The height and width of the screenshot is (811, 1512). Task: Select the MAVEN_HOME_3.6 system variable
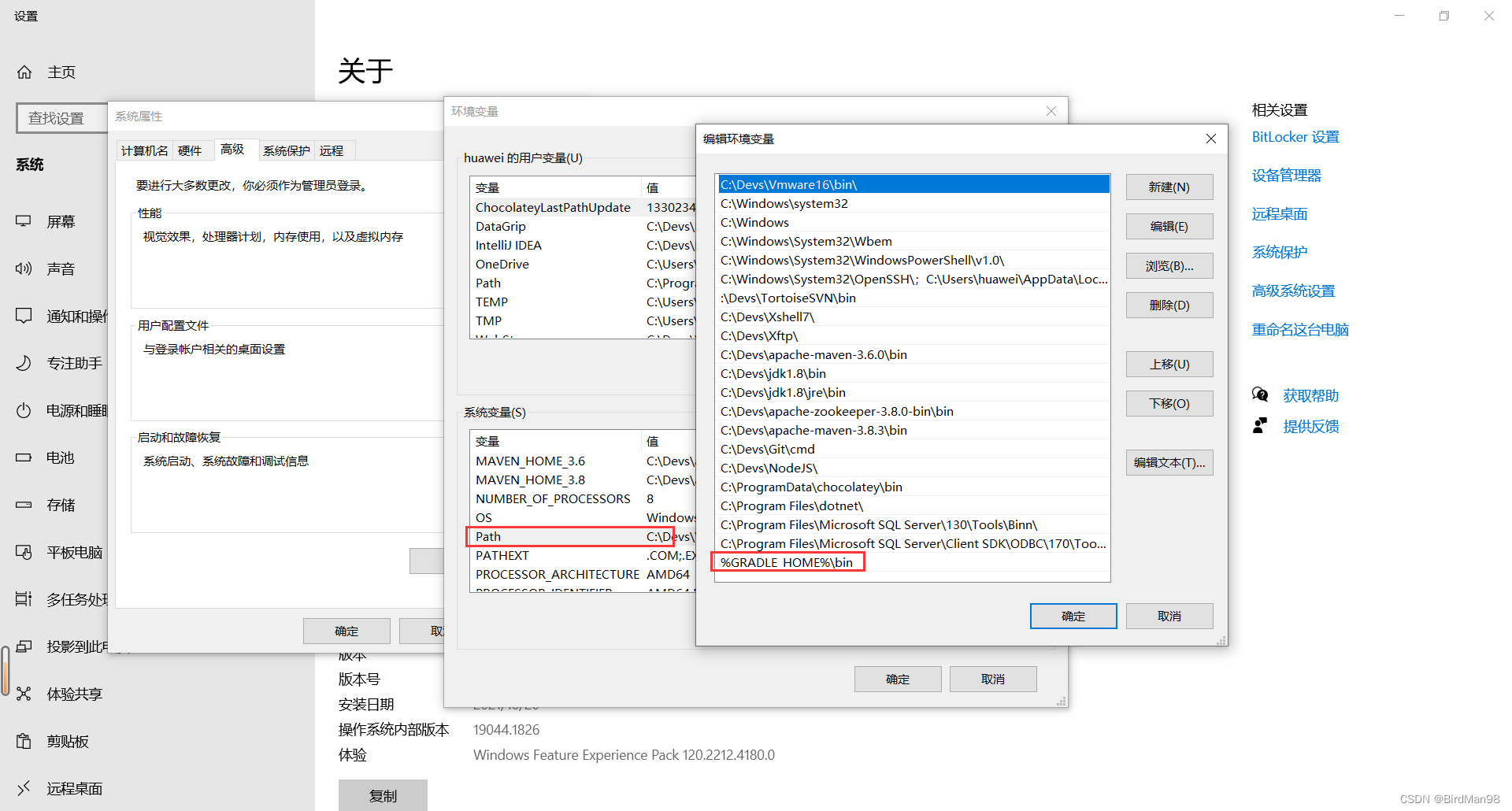(583, 461)
